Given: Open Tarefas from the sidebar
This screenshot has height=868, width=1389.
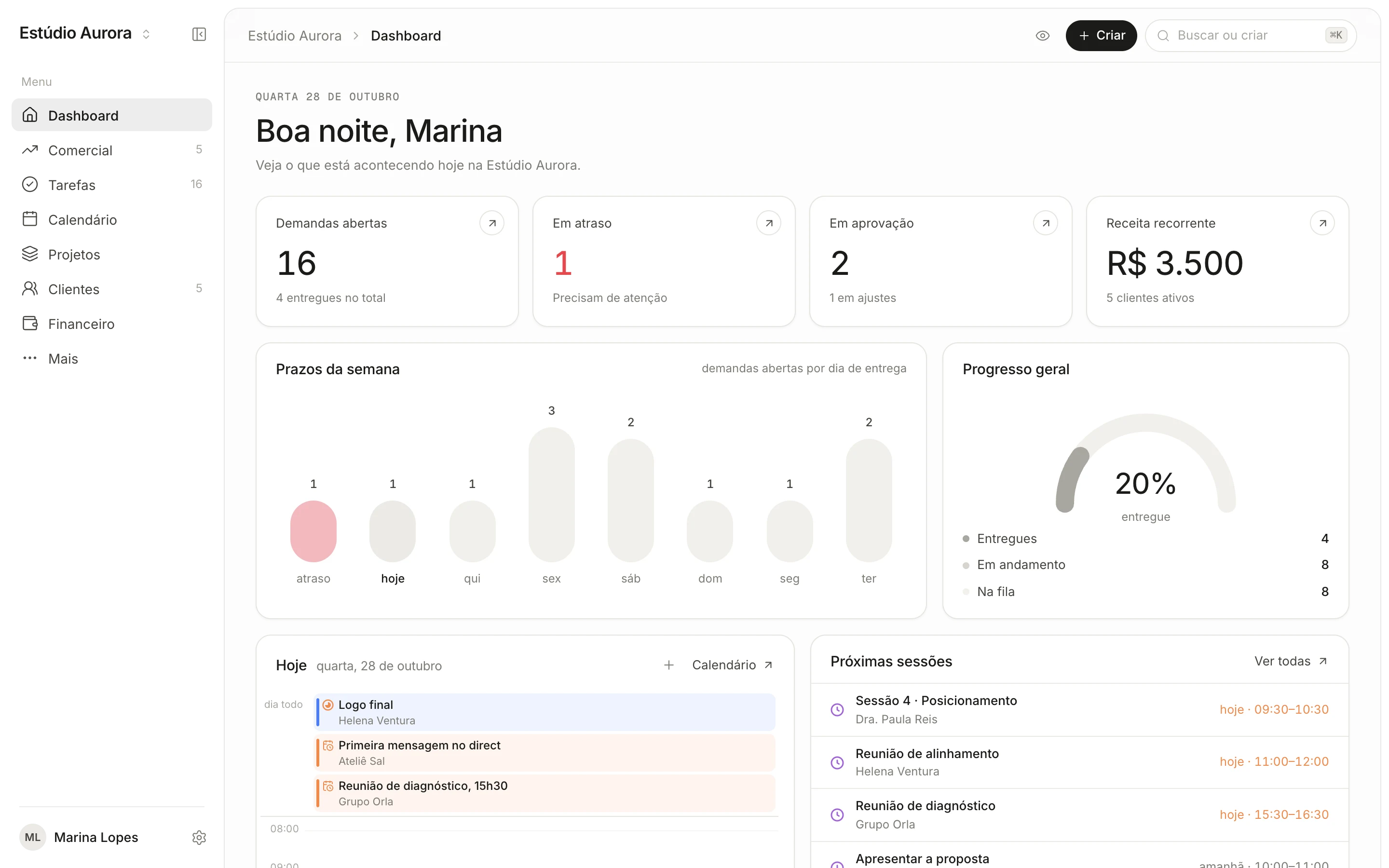Looking at the screenshot, I should point(112,185).
